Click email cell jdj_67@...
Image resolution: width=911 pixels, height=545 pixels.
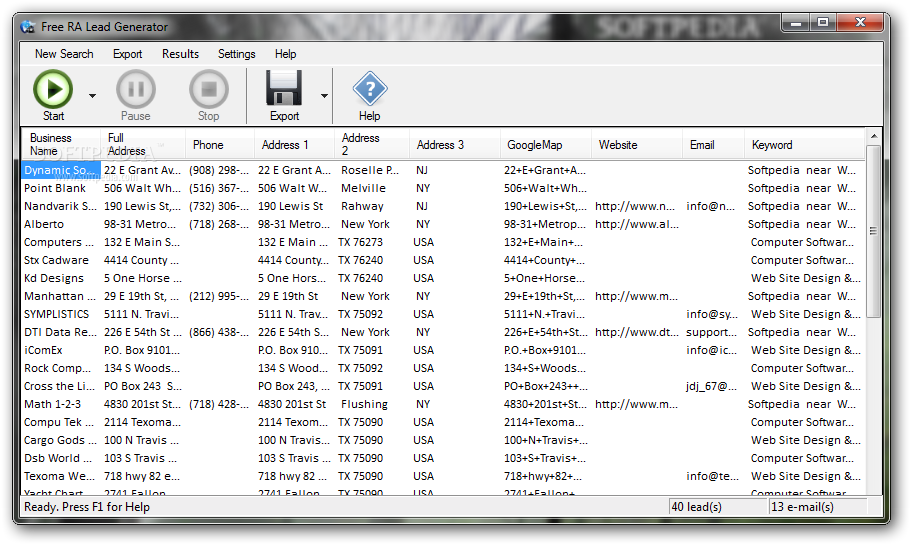pos(711,386)
